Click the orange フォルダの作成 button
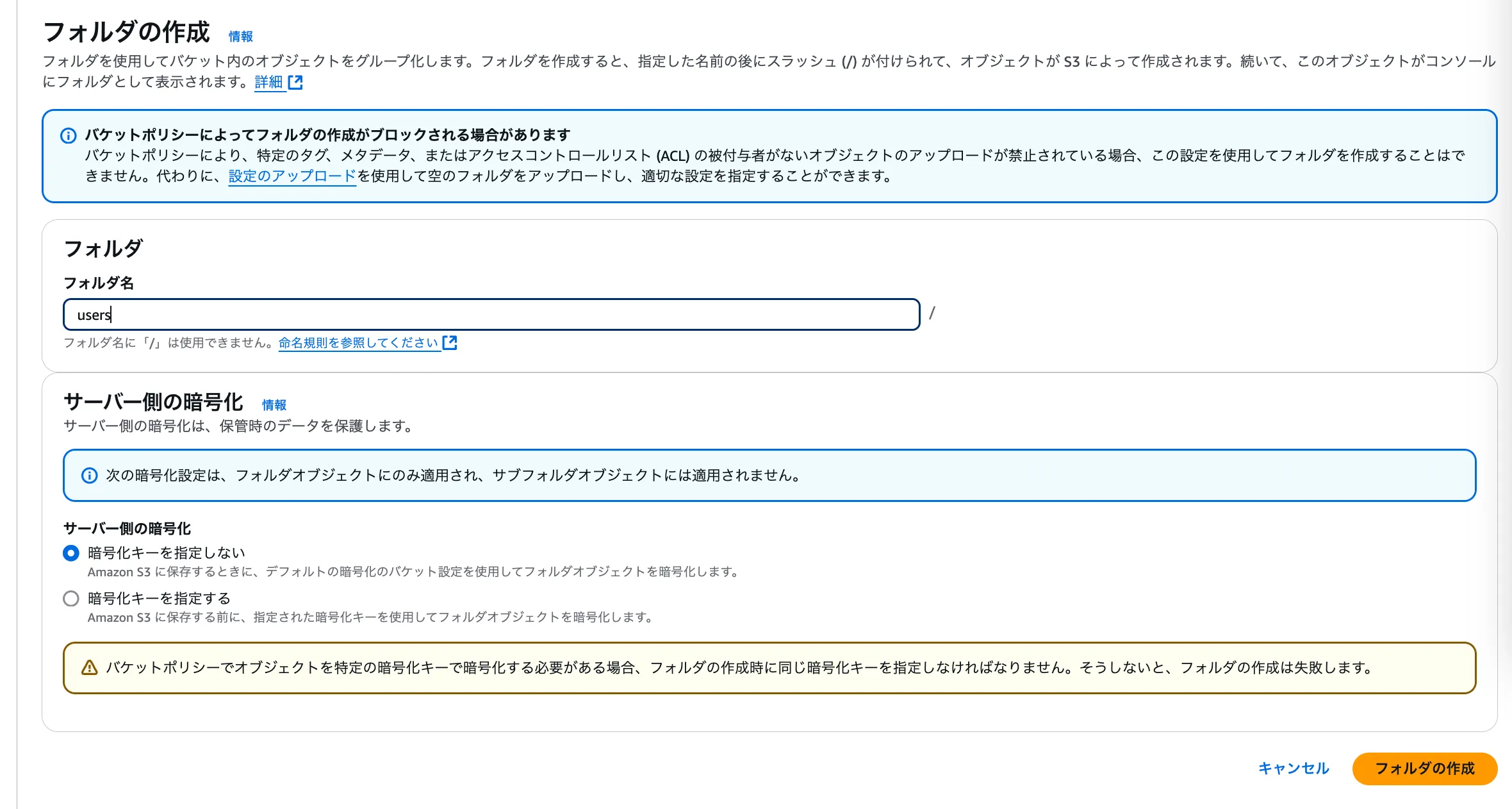 (1424, 769)
